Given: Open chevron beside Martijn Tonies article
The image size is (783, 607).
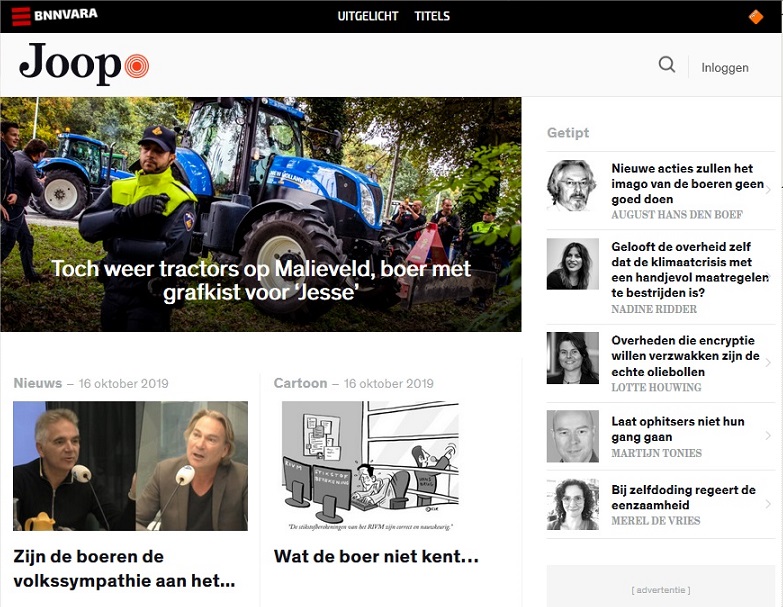Looking at the screenshot, I should (x=768, y=436).
